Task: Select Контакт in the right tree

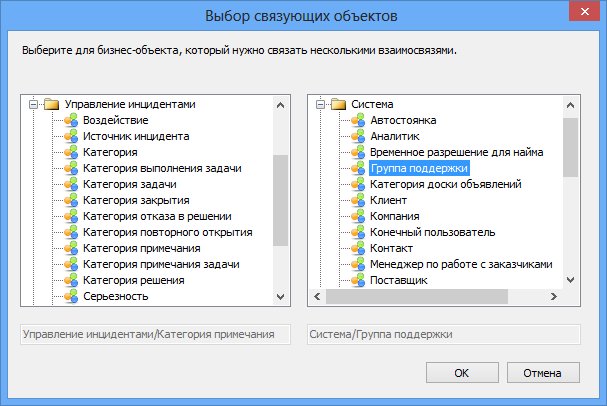Action: [x=391, y=248]
